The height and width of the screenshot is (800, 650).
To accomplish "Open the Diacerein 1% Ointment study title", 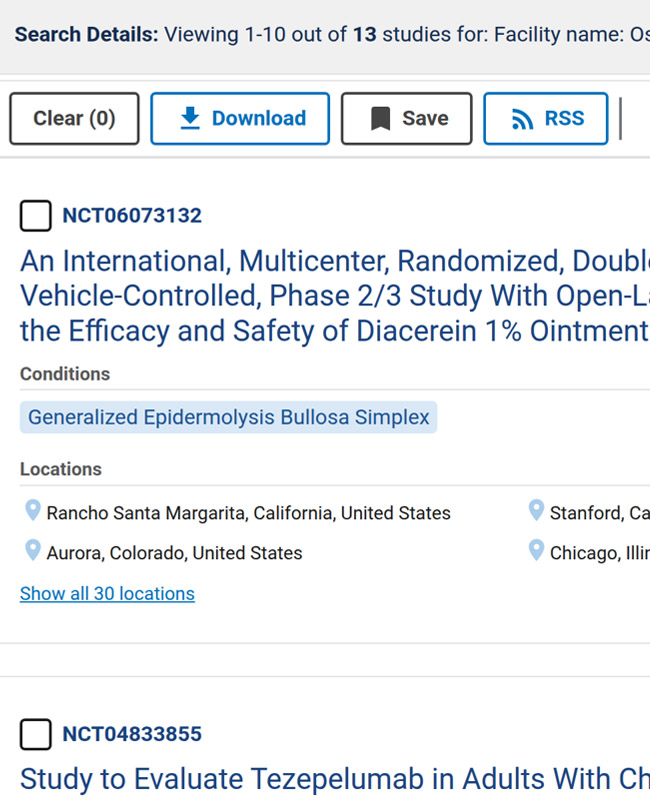I will click(335, 296).
